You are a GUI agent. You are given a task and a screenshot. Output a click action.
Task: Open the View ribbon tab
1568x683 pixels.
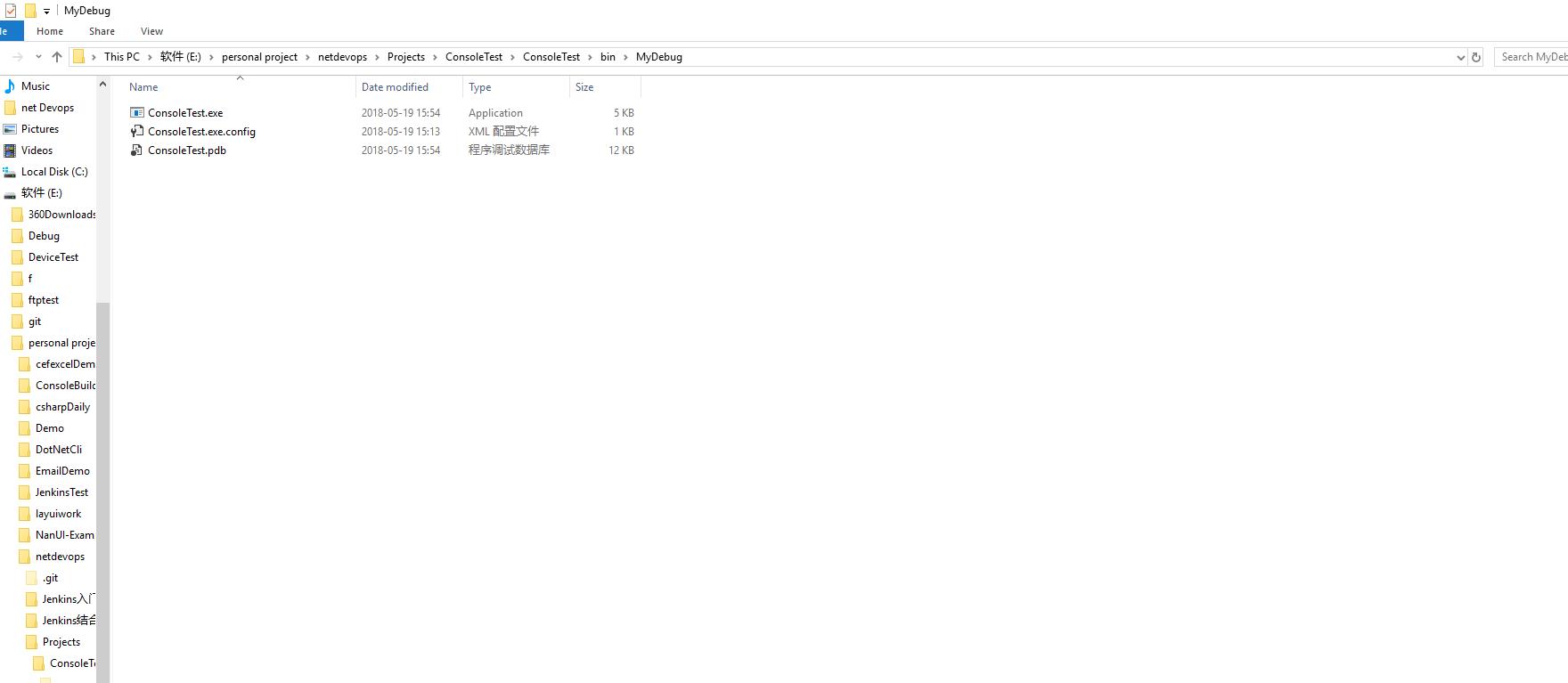[x=151, y=31]
